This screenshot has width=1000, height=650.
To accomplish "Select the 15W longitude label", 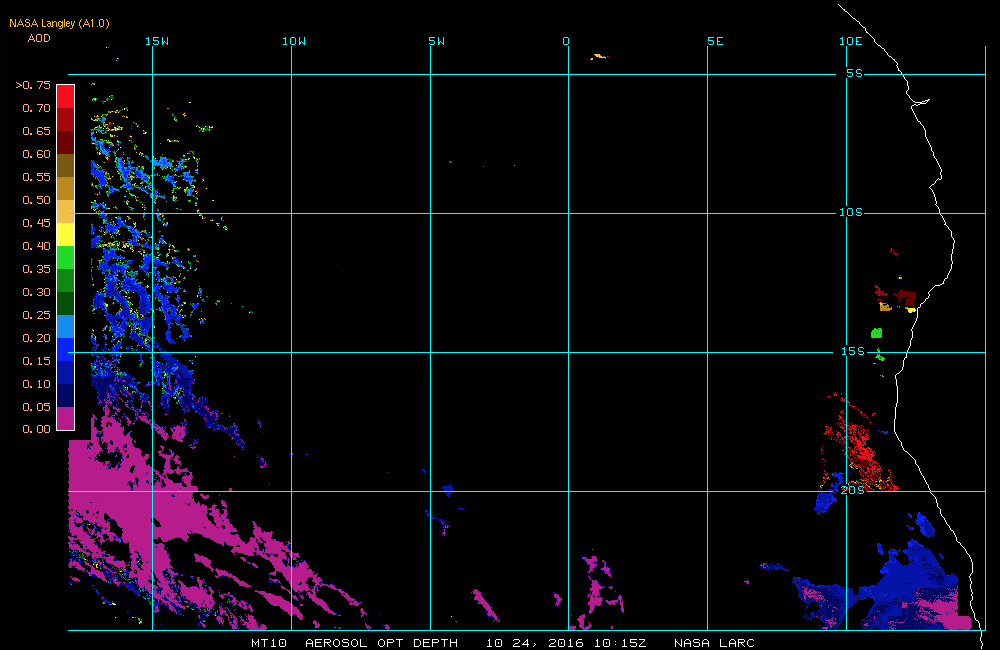I will tap(156, 41).
